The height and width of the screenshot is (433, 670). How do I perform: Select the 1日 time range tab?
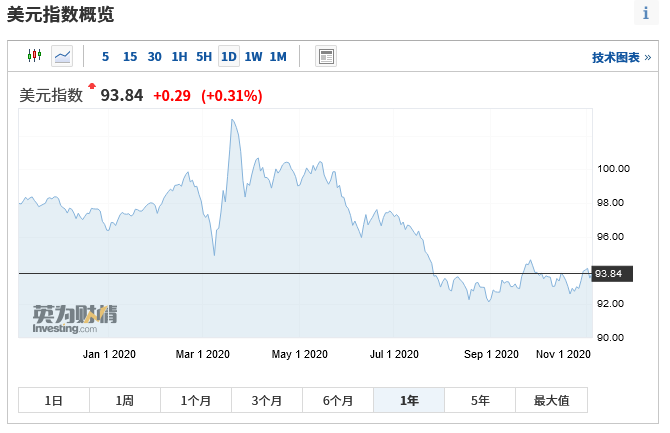point(54,400)
